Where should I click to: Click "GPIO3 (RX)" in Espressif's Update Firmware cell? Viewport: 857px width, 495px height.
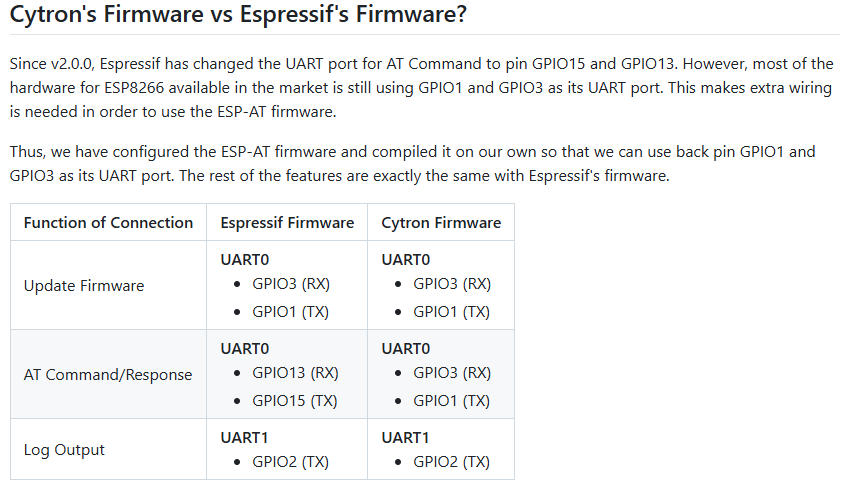290,284
